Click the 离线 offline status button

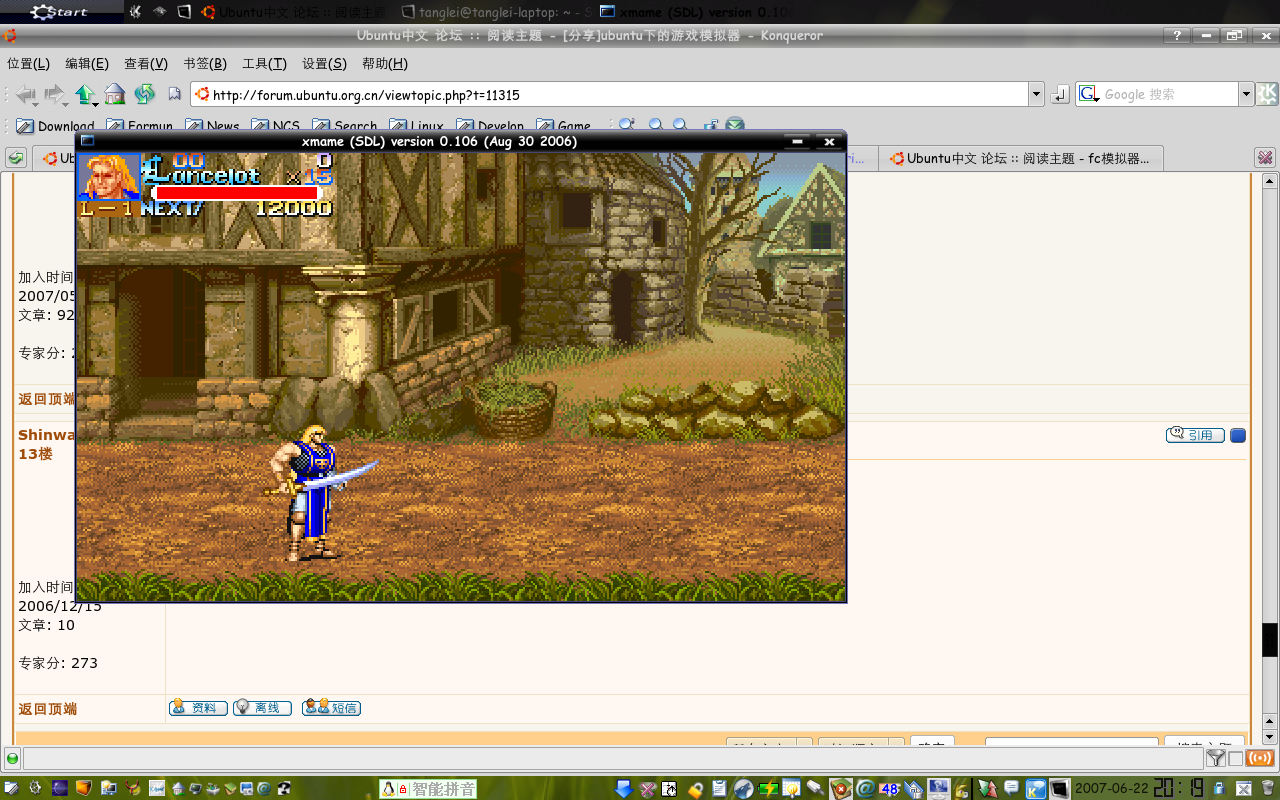(x=262, y=707)
